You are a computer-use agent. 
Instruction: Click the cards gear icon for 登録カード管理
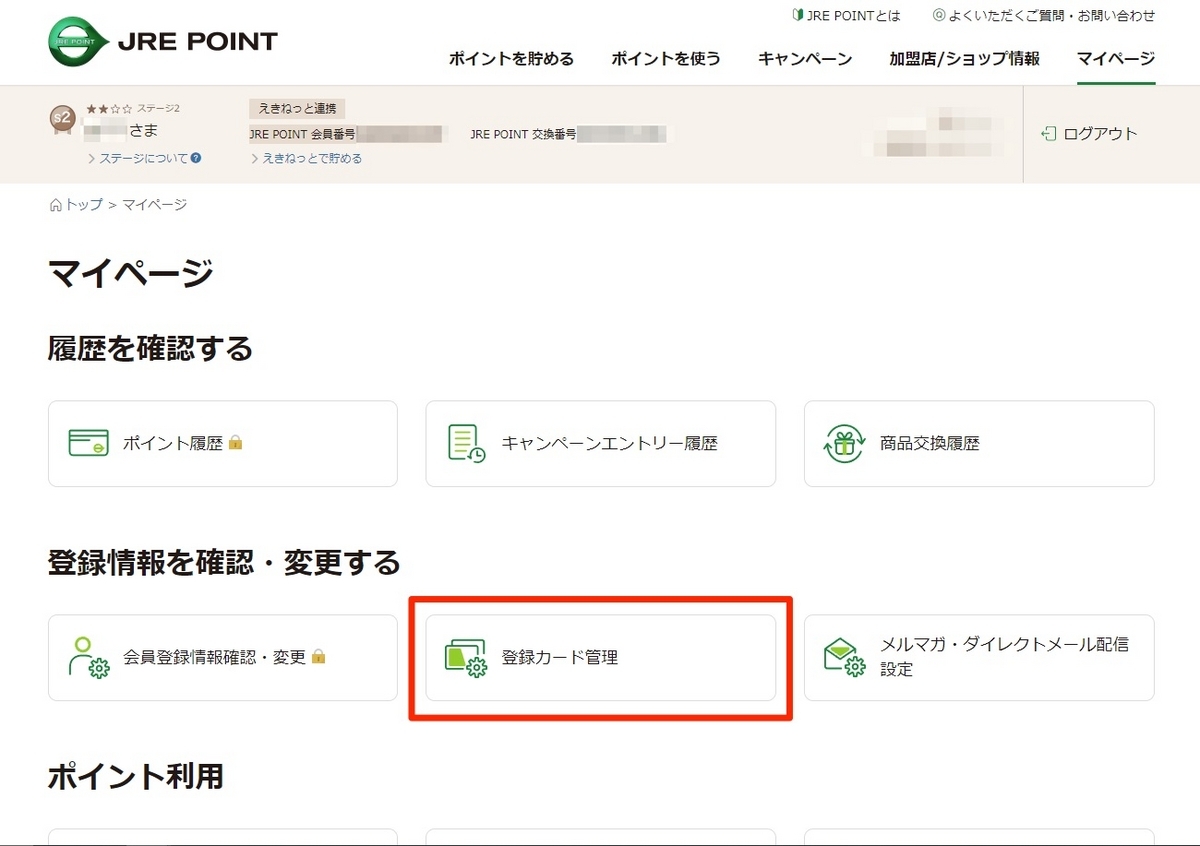pos(466,658)
